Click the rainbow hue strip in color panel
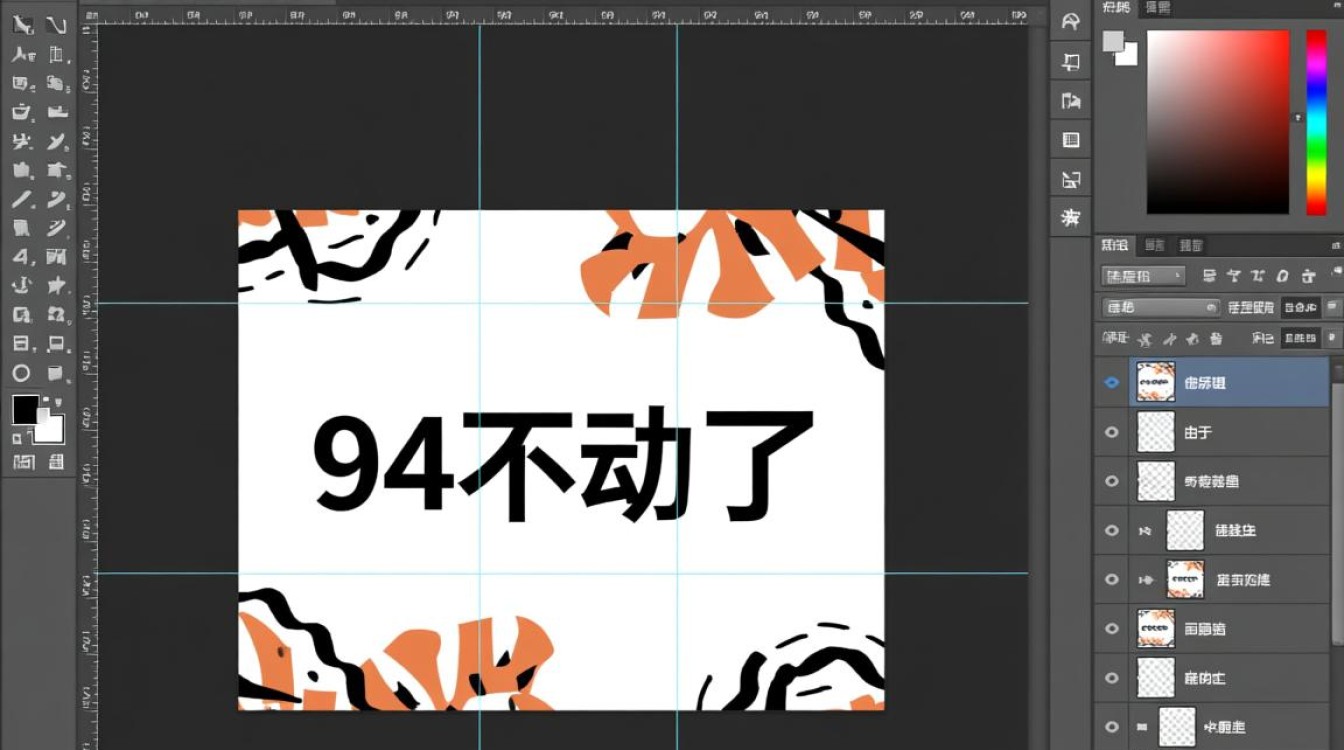1344x750 pixels. tap(1316, 122)
